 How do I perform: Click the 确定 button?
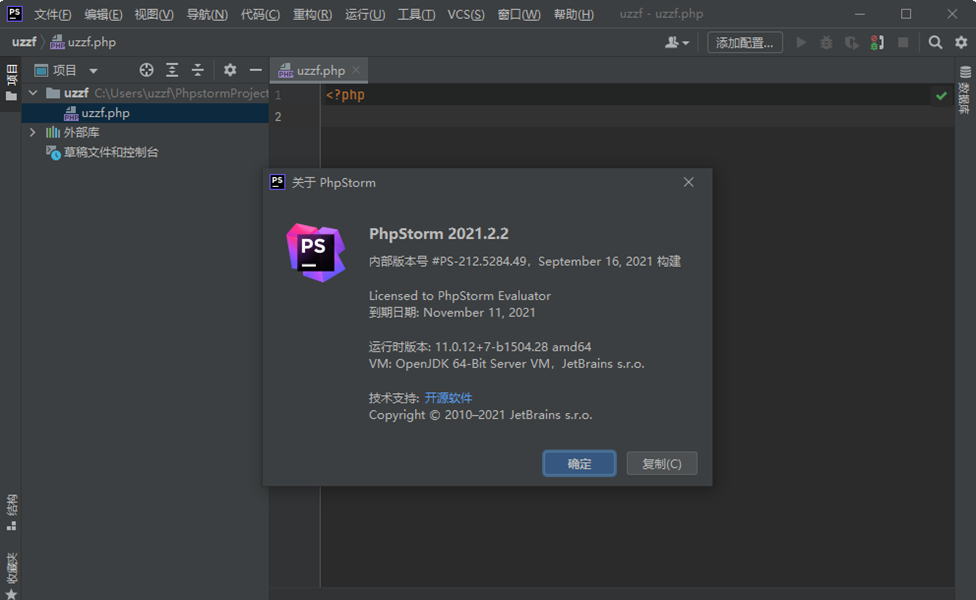(x=580, y=464)
